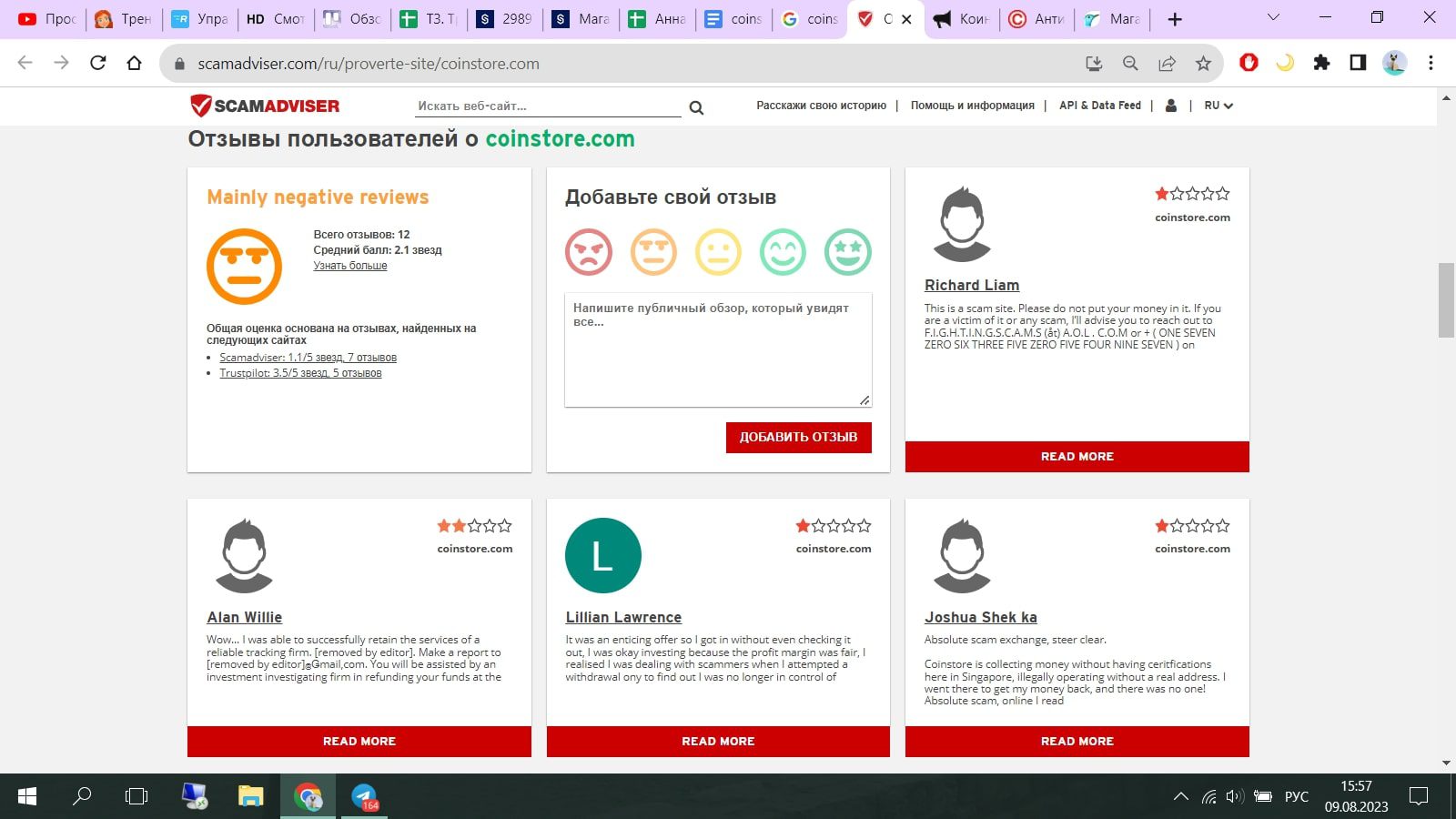Switch to the YouTube tab

[x=47, y=18]
